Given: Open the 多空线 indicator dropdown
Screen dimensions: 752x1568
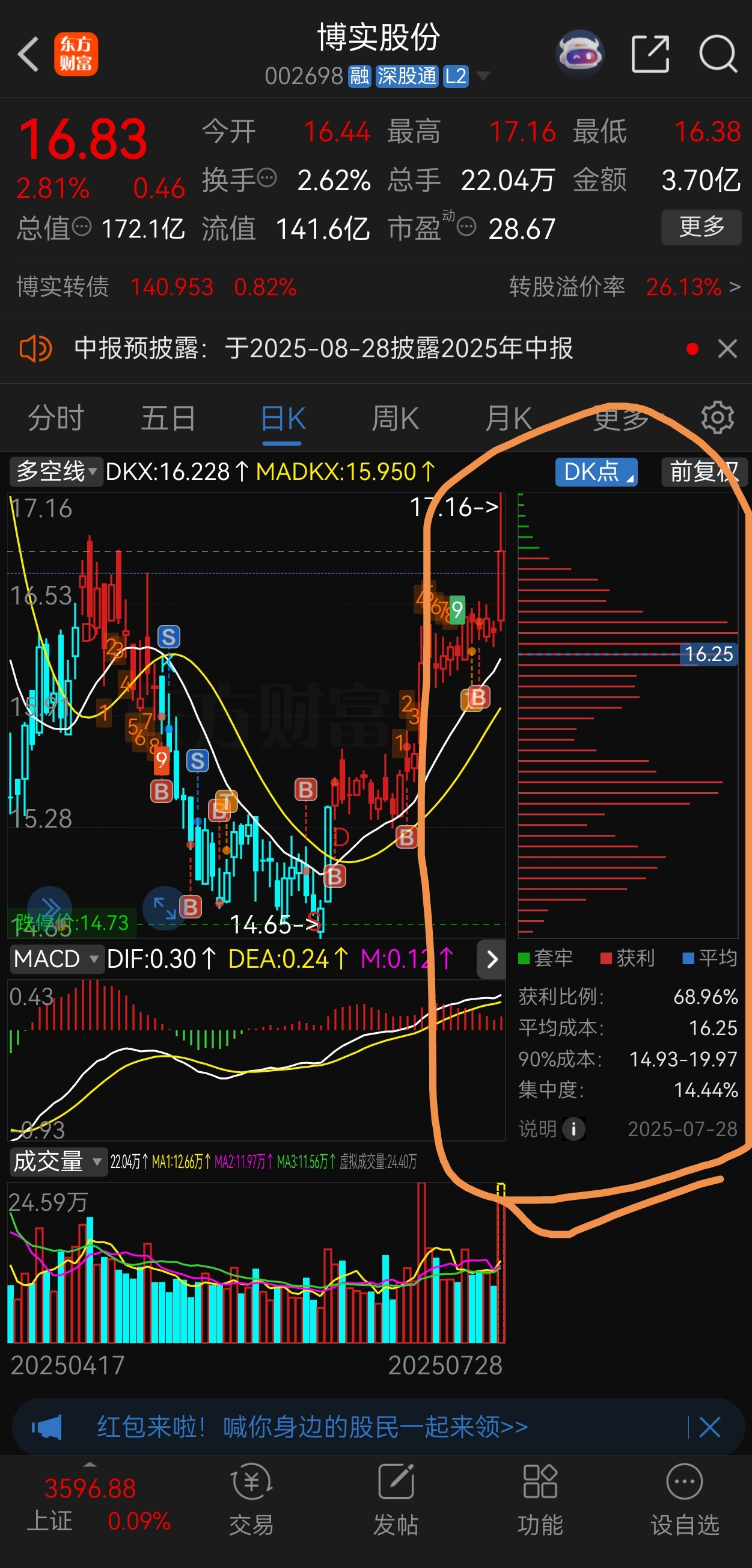Looking at the screenshot, I should tap(56, 472).
